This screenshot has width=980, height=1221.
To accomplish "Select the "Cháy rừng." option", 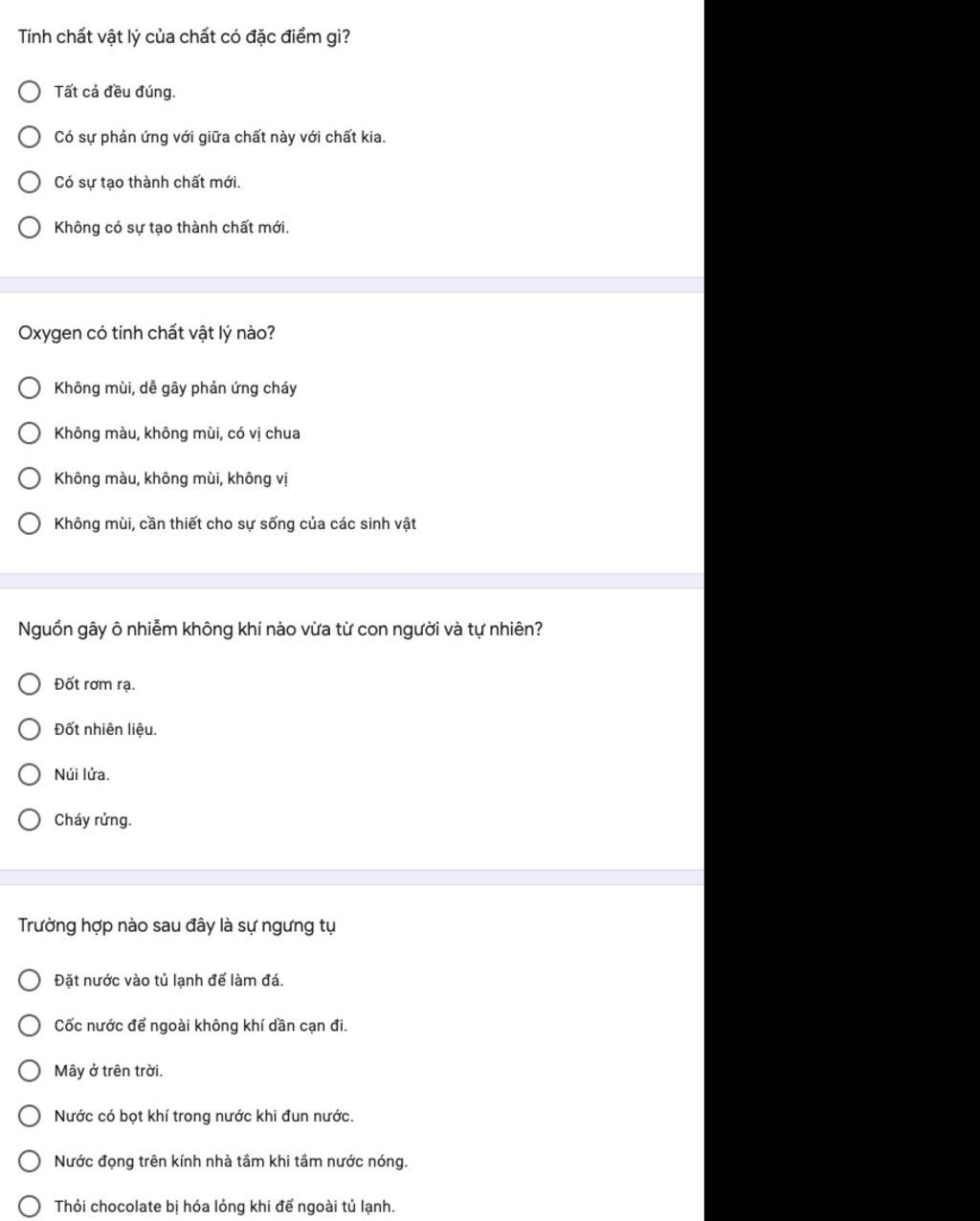I will [x=30, y=820].
